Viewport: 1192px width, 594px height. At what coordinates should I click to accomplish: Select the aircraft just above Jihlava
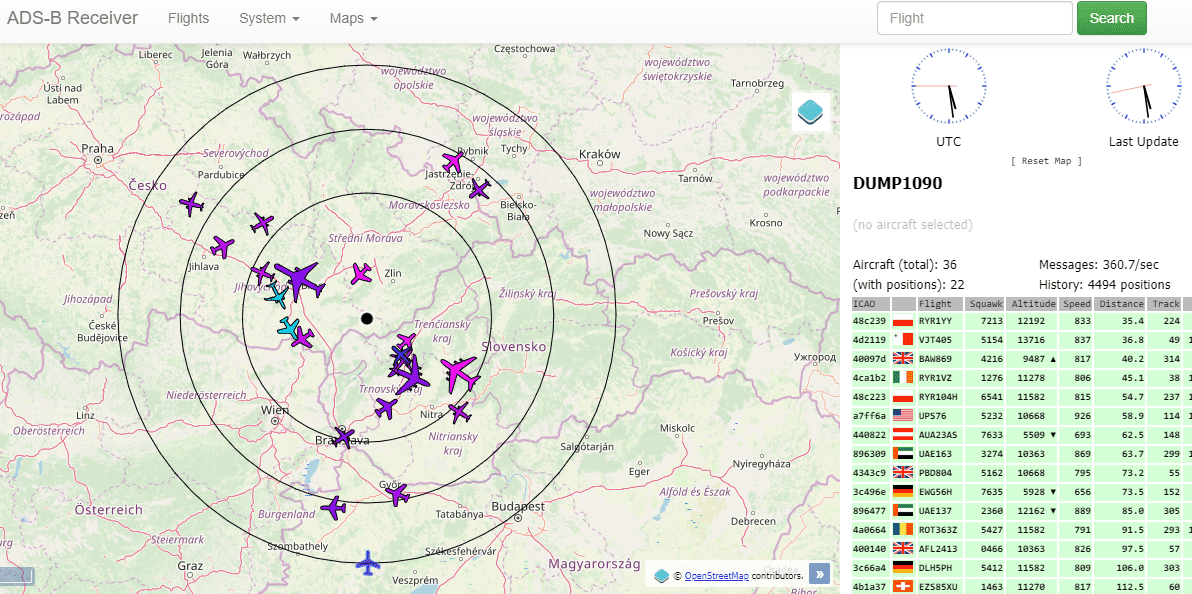point(222,246)
